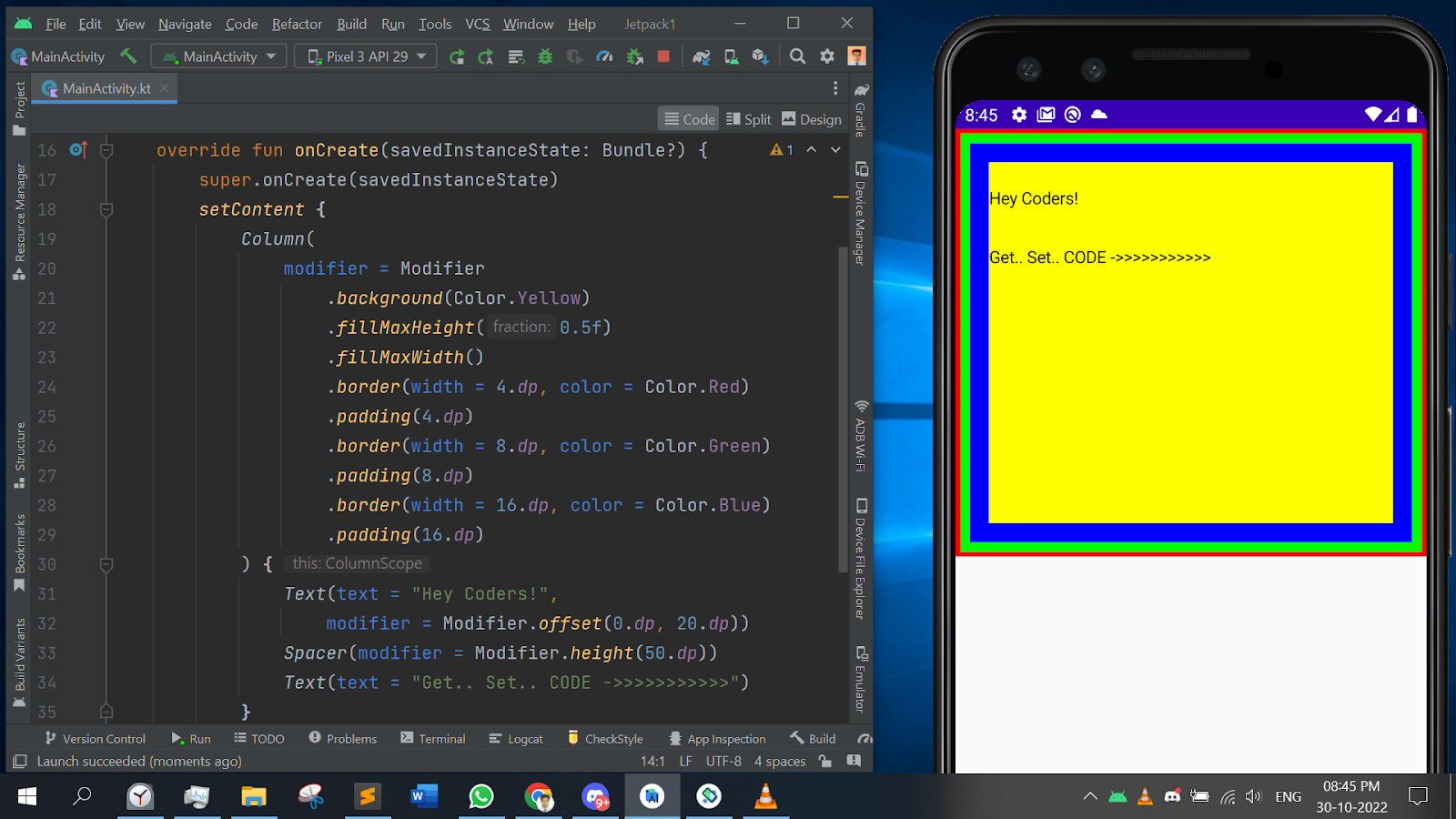Open the Terminal tool window
Image resolution: width=1456 pixels, height=819 pixels.
click(433, 738)
